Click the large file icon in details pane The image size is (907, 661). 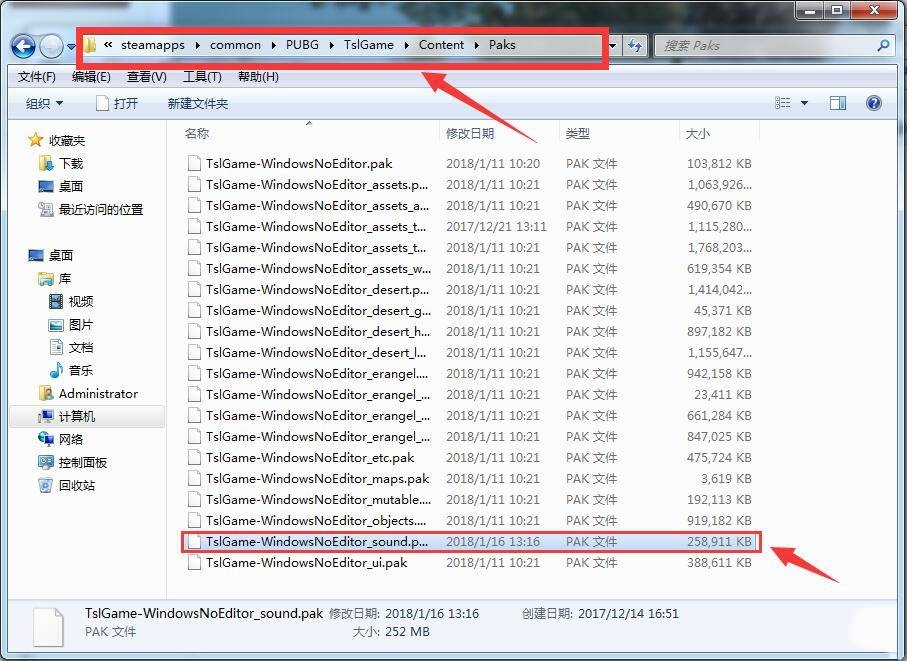(x=48, y=626)
